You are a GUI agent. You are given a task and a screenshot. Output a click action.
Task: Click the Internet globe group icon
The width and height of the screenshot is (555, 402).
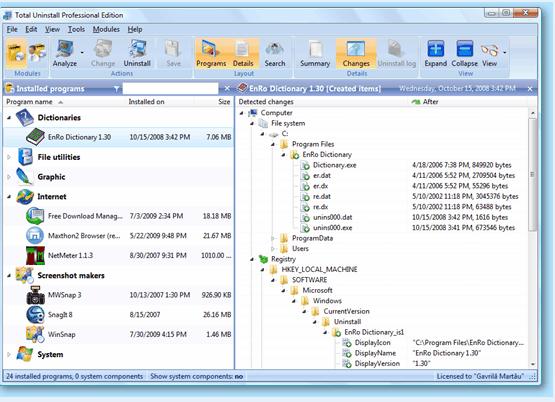tap(25, 196)
